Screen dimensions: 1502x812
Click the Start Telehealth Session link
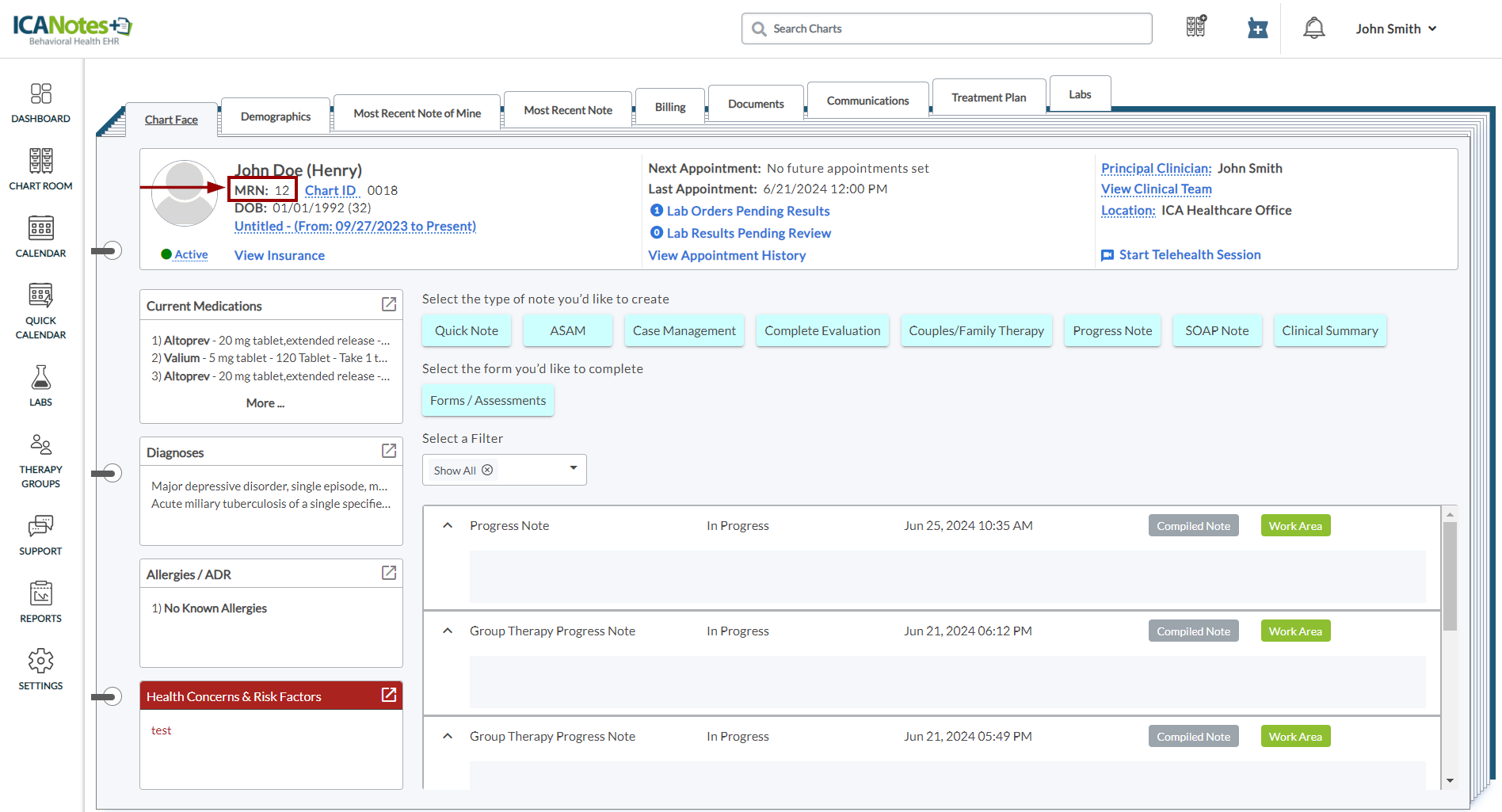pyautogui.click(x=1189, y=254)
